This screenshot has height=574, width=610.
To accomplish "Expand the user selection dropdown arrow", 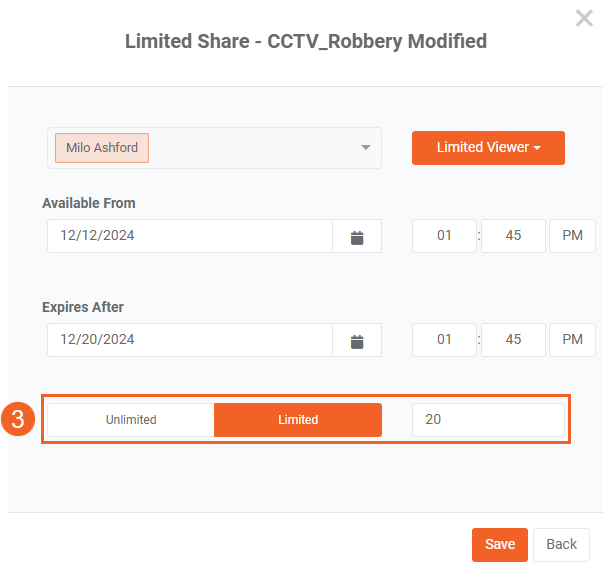I will pos(365,148).
